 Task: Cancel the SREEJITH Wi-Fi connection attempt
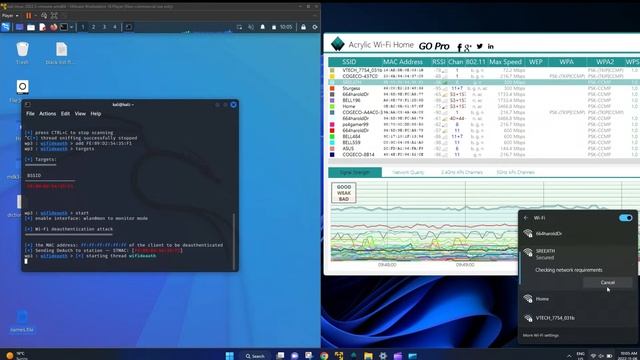point(607,282)
